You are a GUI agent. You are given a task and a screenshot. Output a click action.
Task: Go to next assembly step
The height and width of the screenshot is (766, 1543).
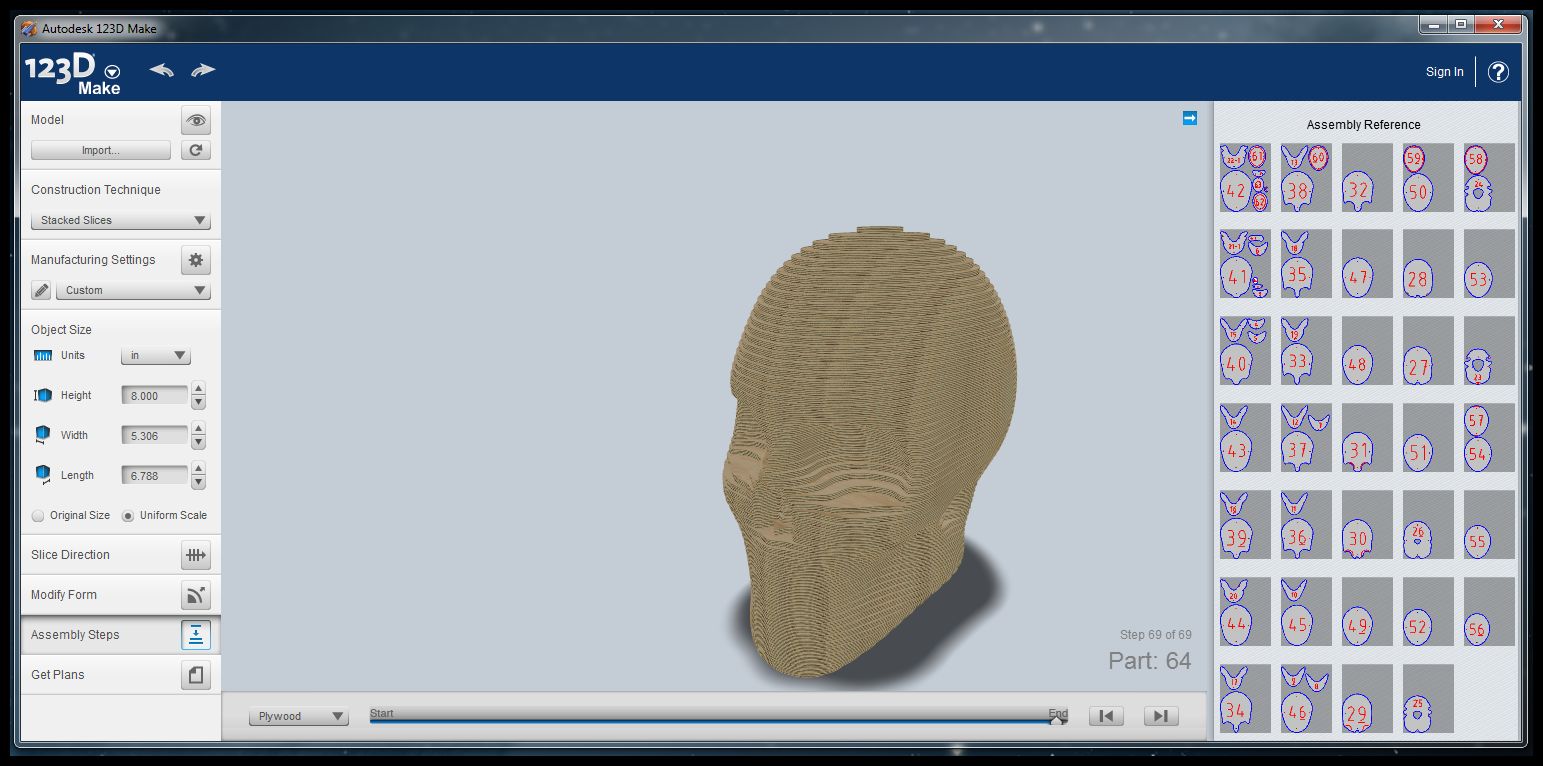(x=1161, y=716)
